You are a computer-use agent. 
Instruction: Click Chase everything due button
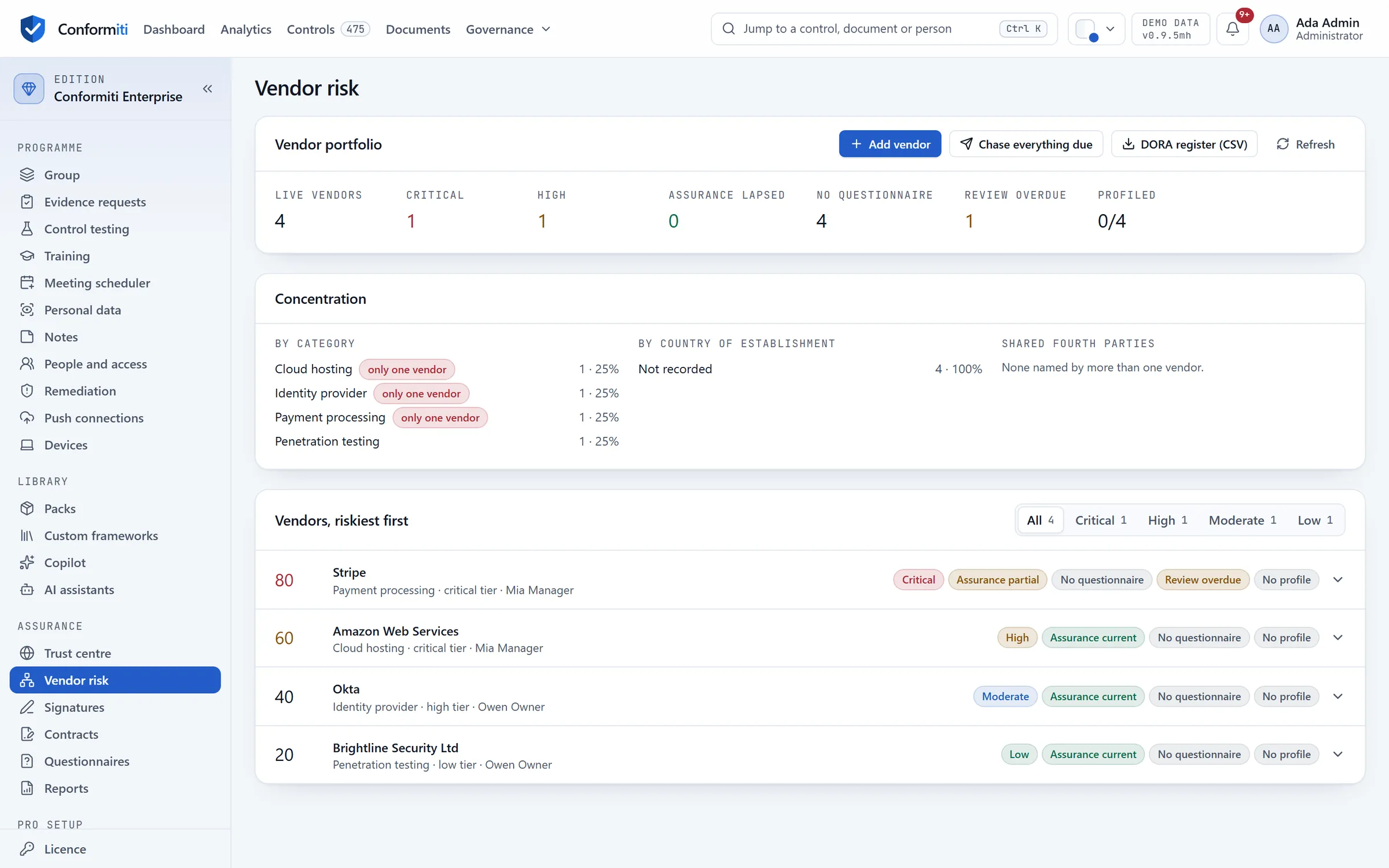(1026, 144)
